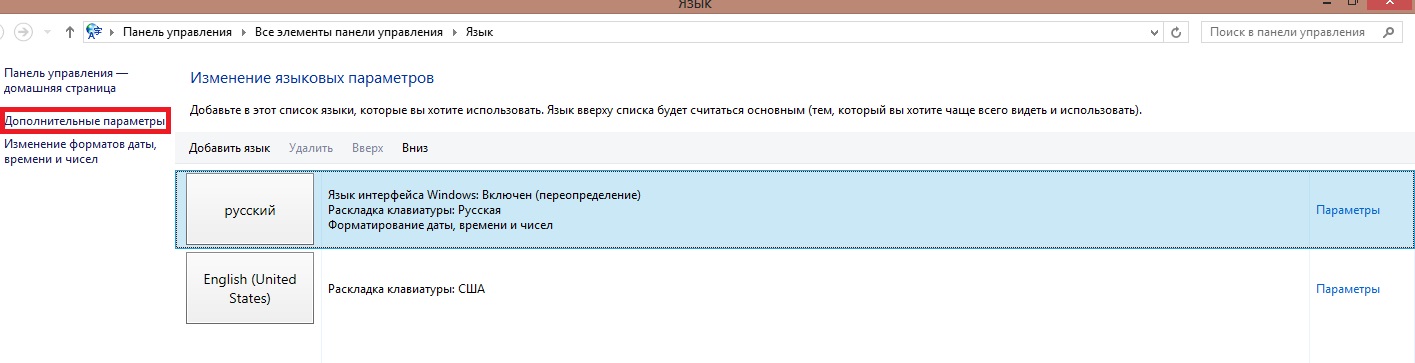Click the magnifier icon in the search box
This screenshot has width=1415, height=363.
pyautogui.click(x=1387, y=32)
